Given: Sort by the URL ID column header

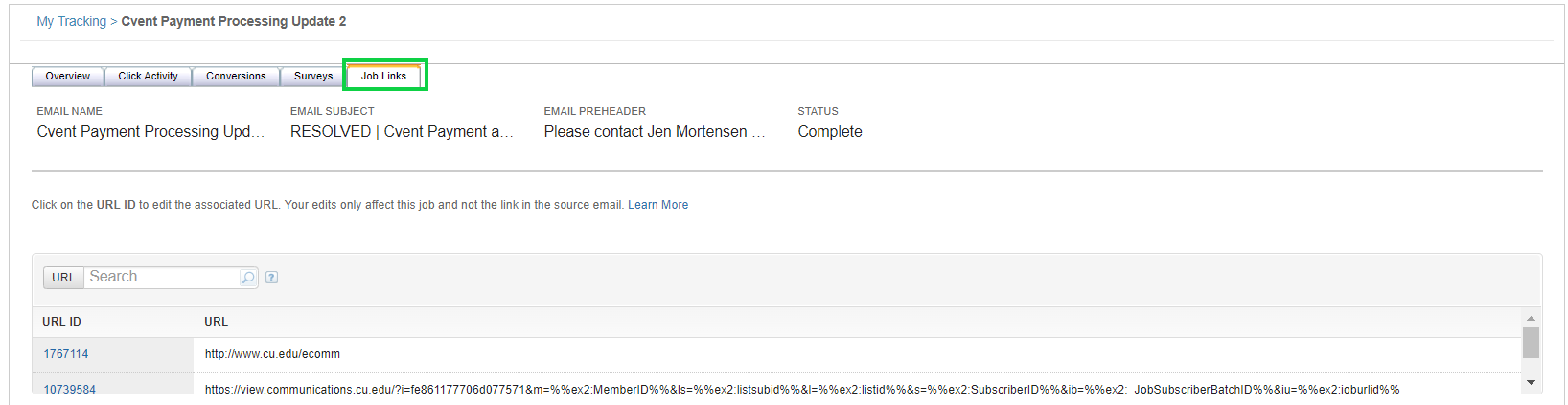Looking at the screenshot, I should coord(61,322).
